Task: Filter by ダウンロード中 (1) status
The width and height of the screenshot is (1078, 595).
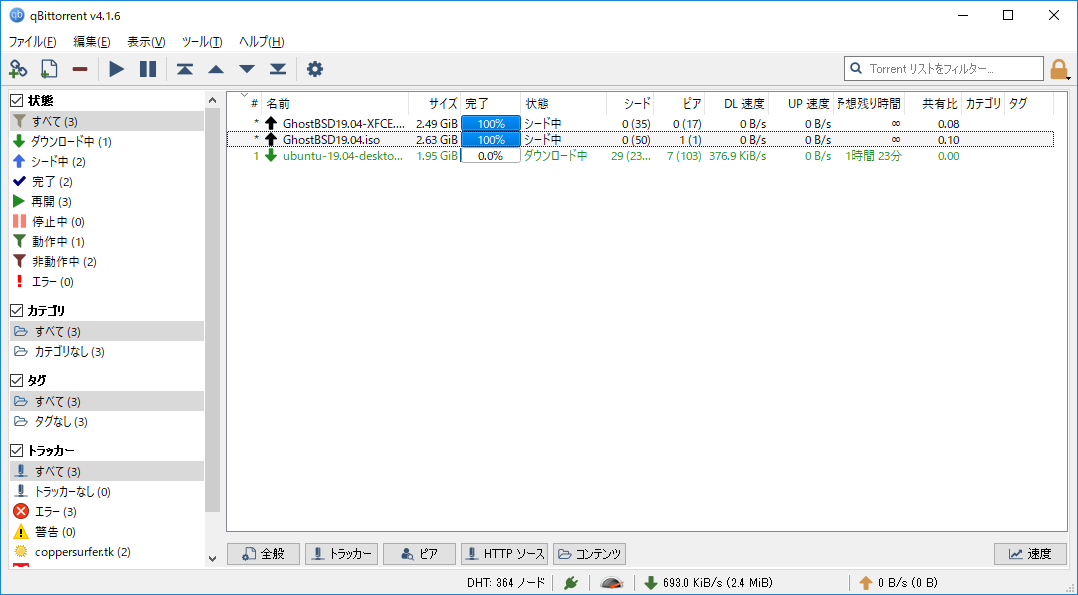Action: click(107, 142)
